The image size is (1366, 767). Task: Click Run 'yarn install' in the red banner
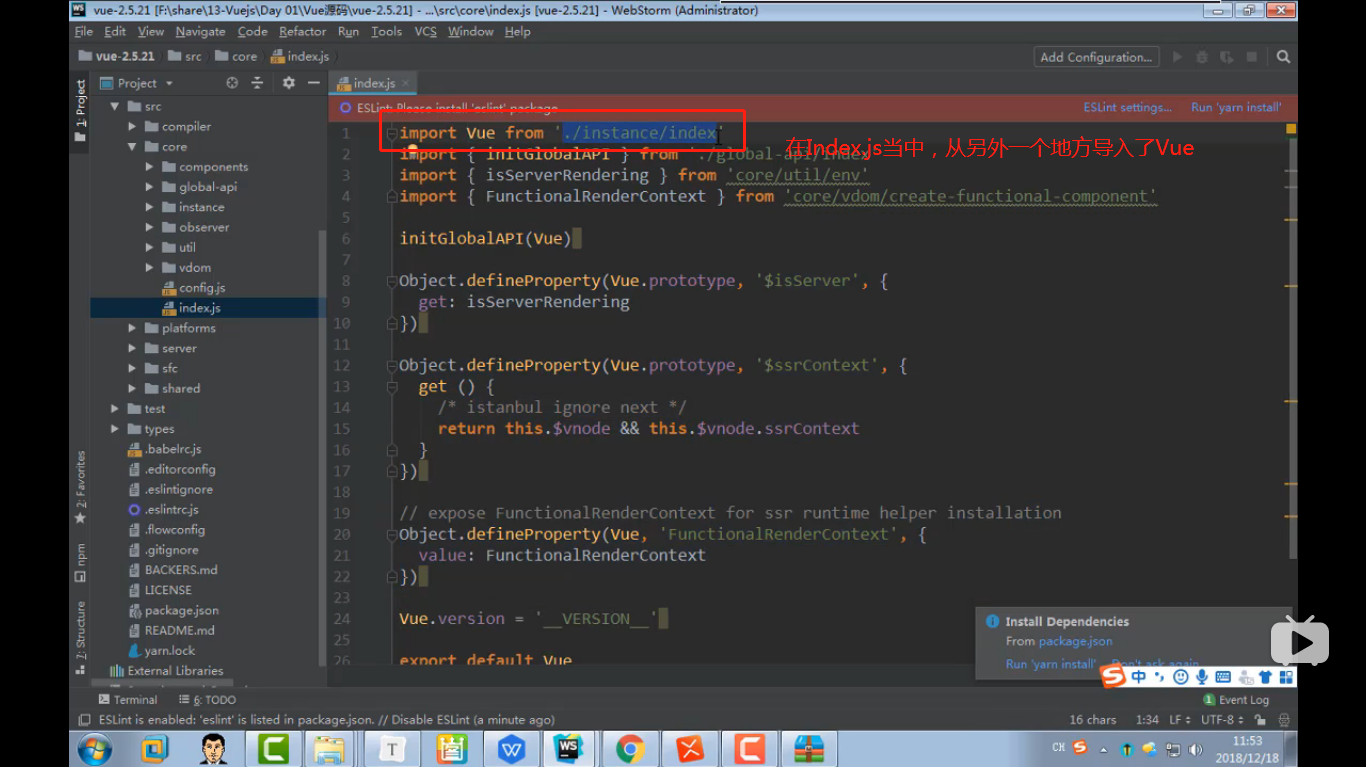pyautogui.click(x=1235, y=108)
